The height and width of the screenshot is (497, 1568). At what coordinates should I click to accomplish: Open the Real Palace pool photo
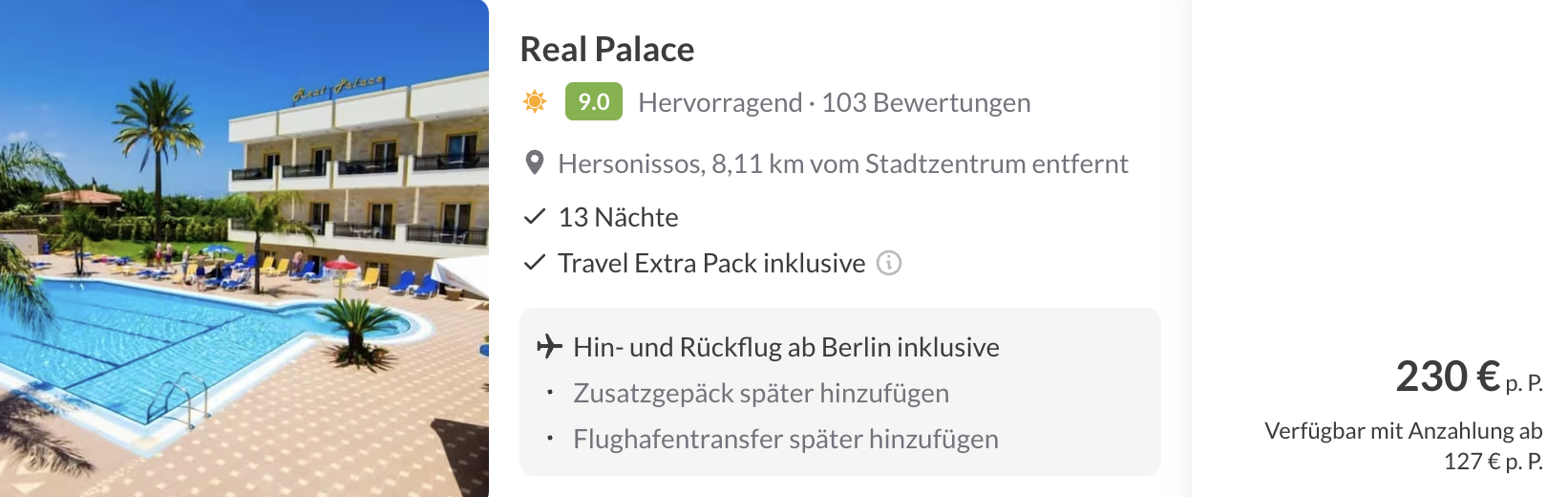(244, 248)
